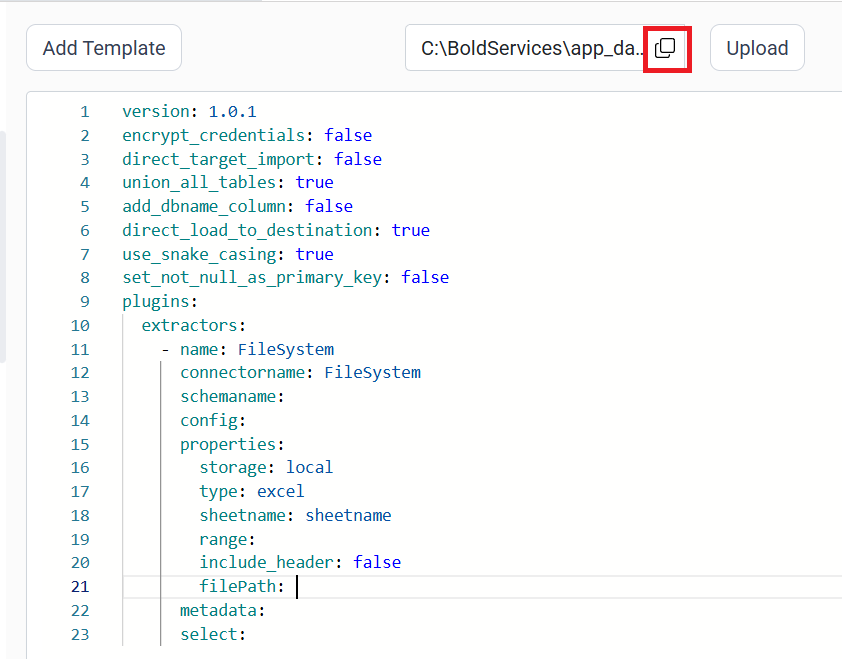Select the version 1.0.1 line
Viewport: 842px width, 659px height.
(x=189, y=111)
